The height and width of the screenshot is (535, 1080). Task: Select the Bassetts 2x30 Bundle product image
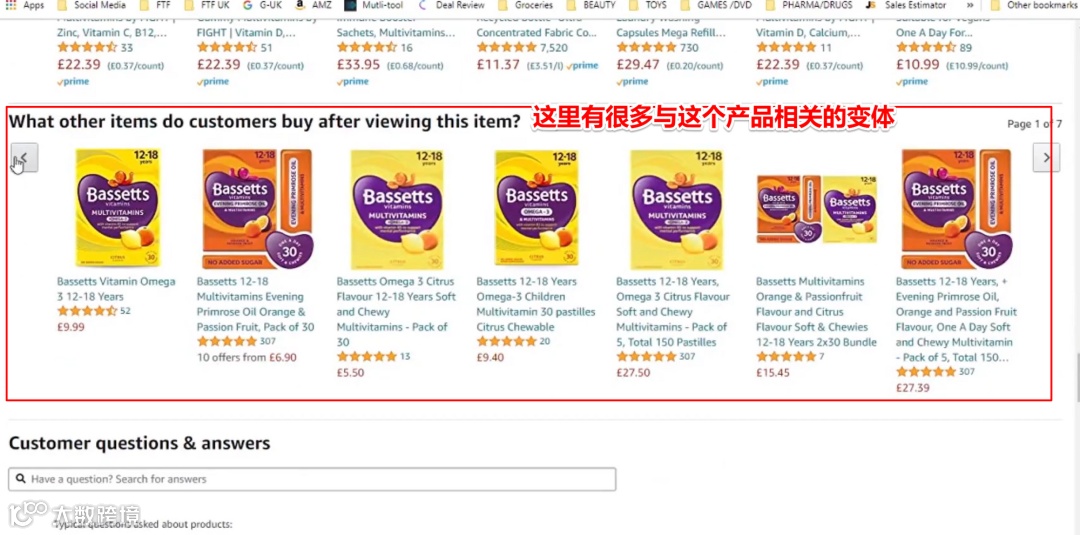pyautogui.click(x=817, y=209)
